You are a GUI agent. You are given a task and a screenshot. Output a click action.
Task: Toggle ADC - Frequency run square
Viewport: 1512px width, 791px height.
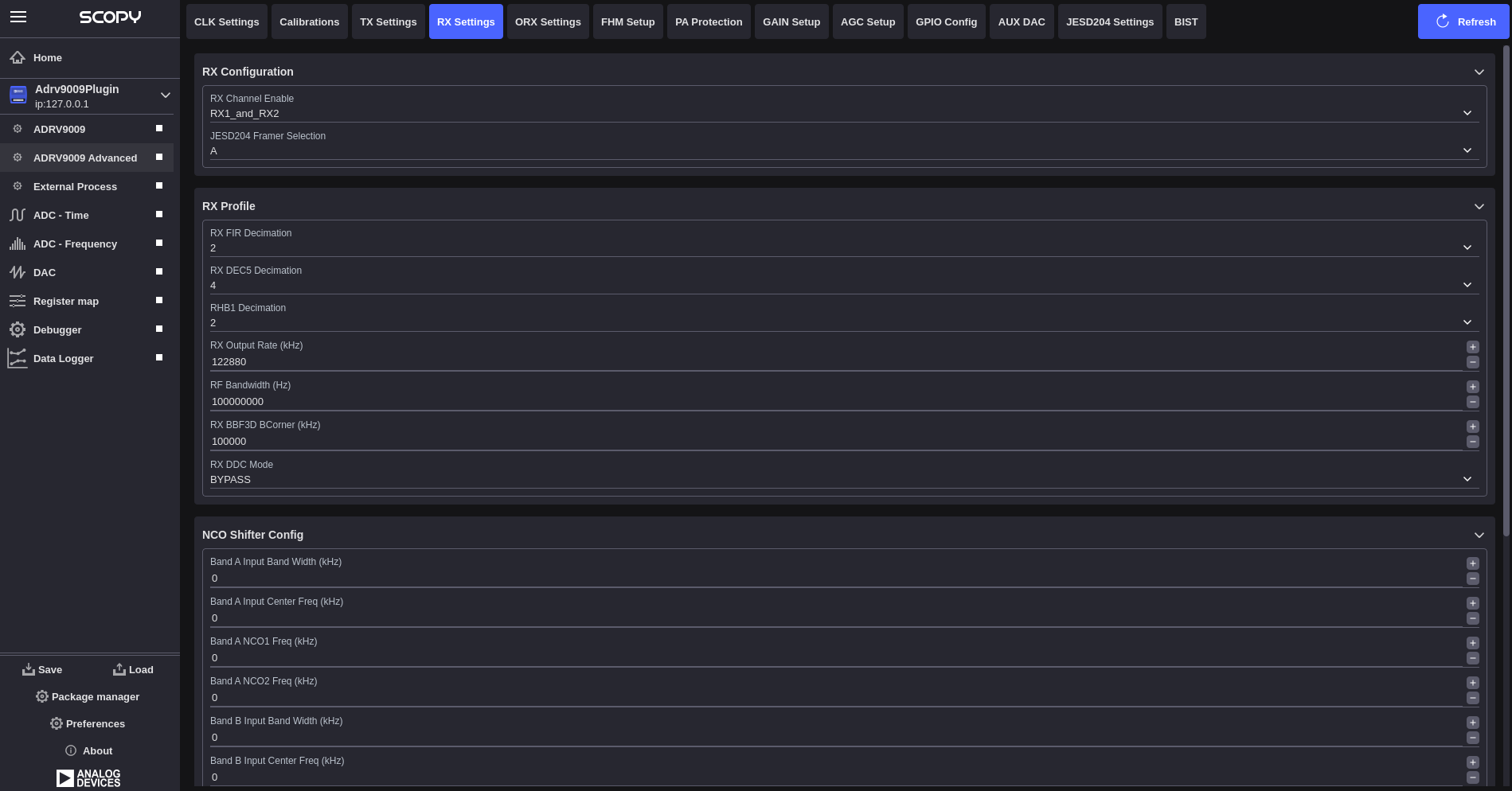[159, 243]
